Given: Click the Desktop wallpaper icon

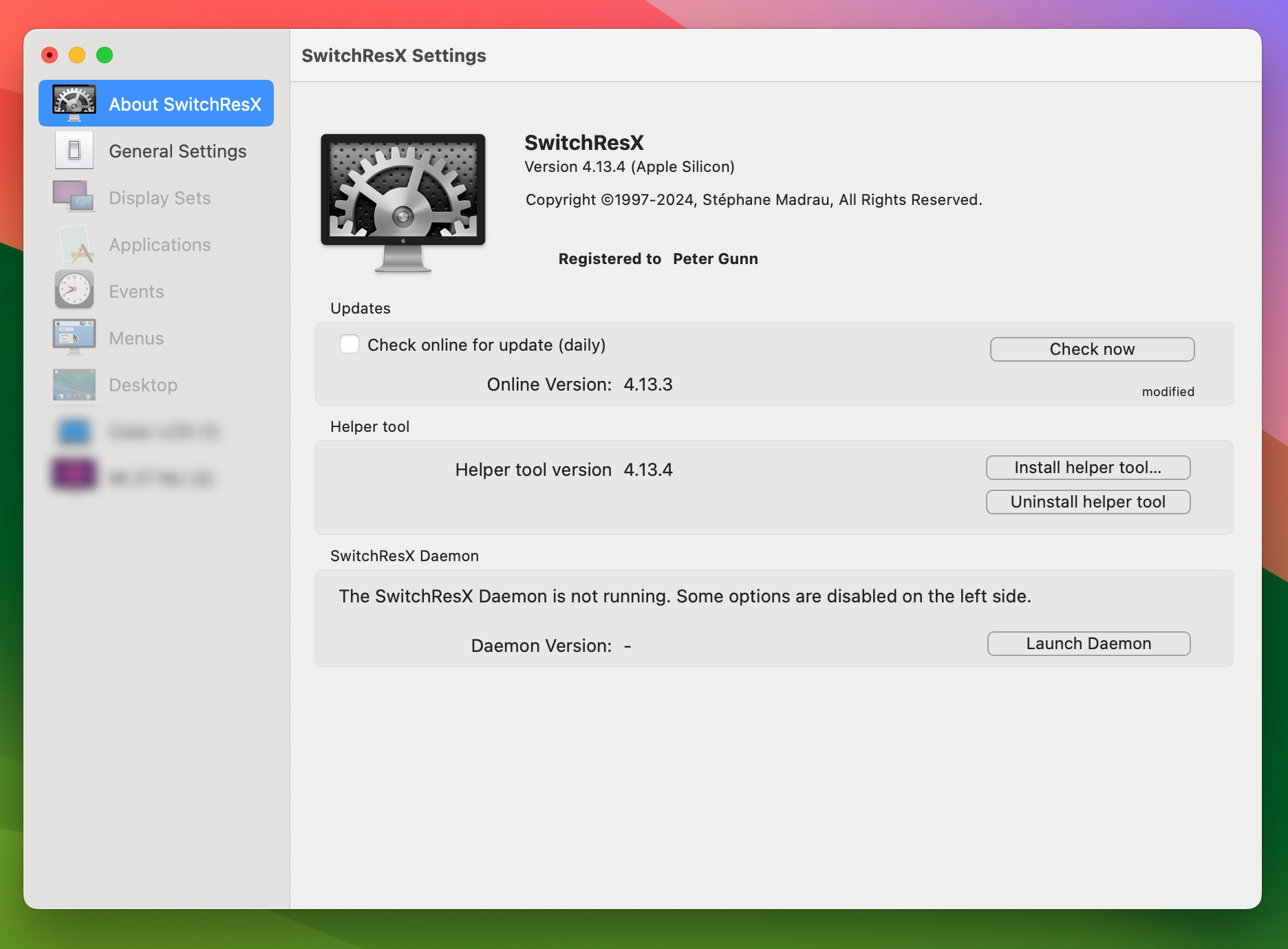Looking at the screenshot, I should [x=74, y=384].
